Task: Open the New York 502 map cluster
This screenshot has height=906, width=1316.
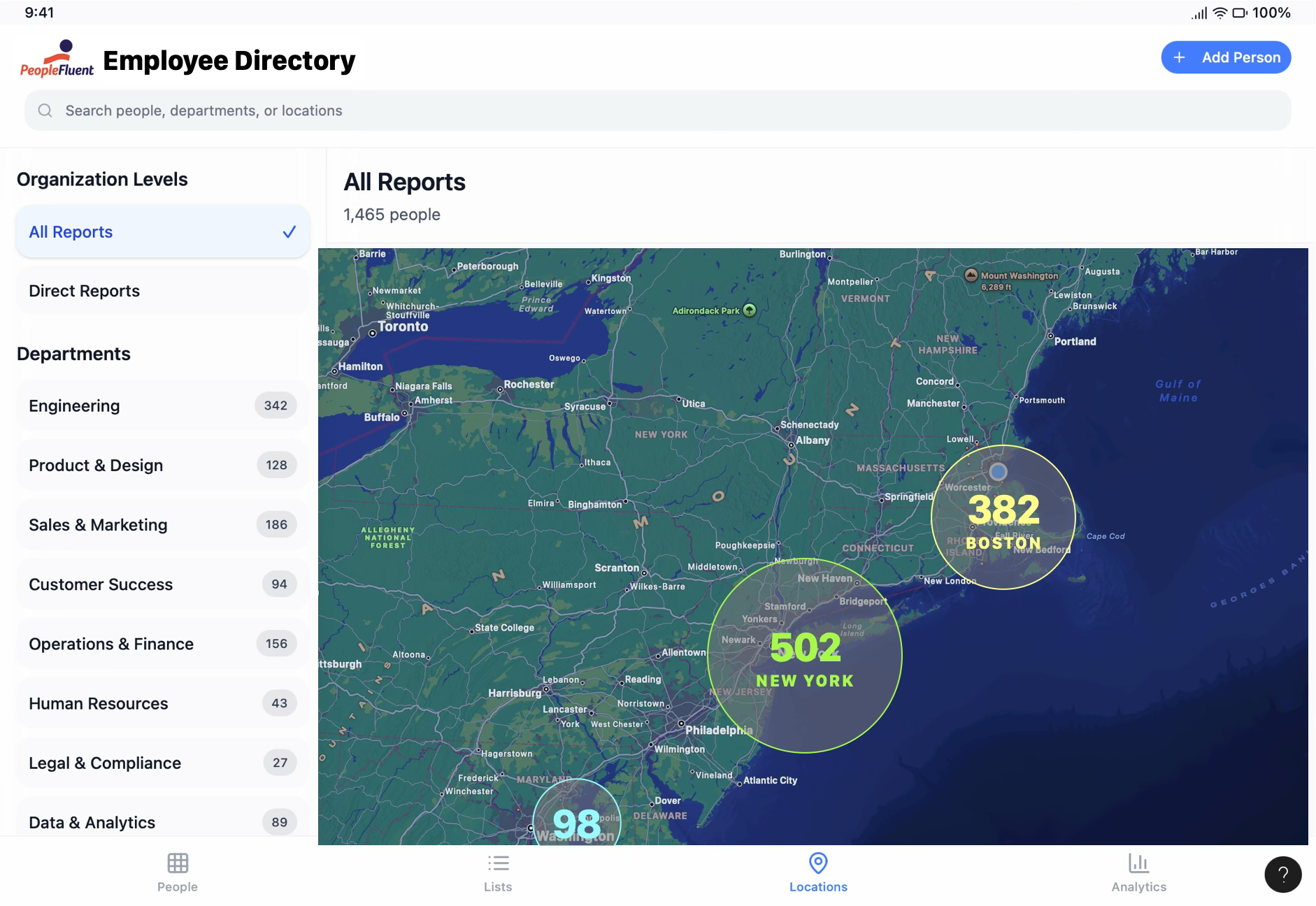Action: pos(805,656)
